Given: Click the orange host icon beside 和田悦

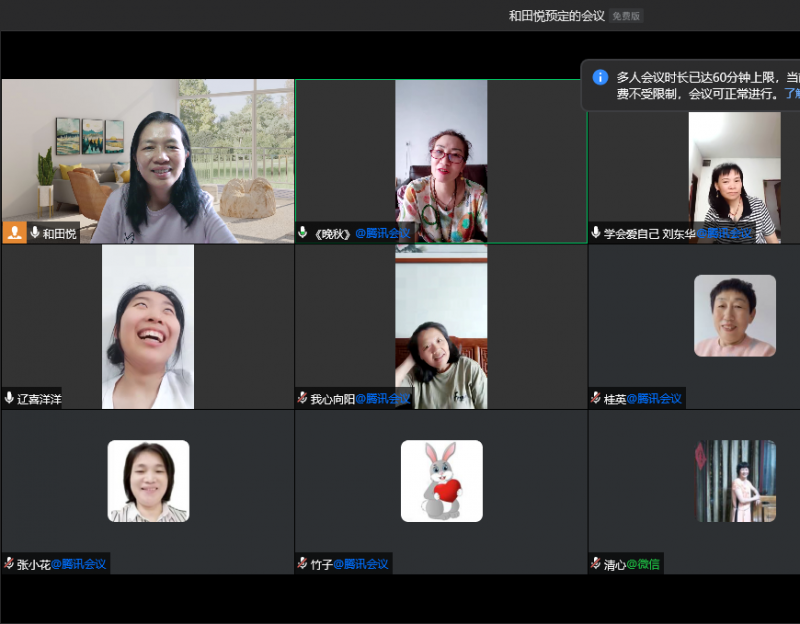Looking at the screenshot, I should [15, 232].
